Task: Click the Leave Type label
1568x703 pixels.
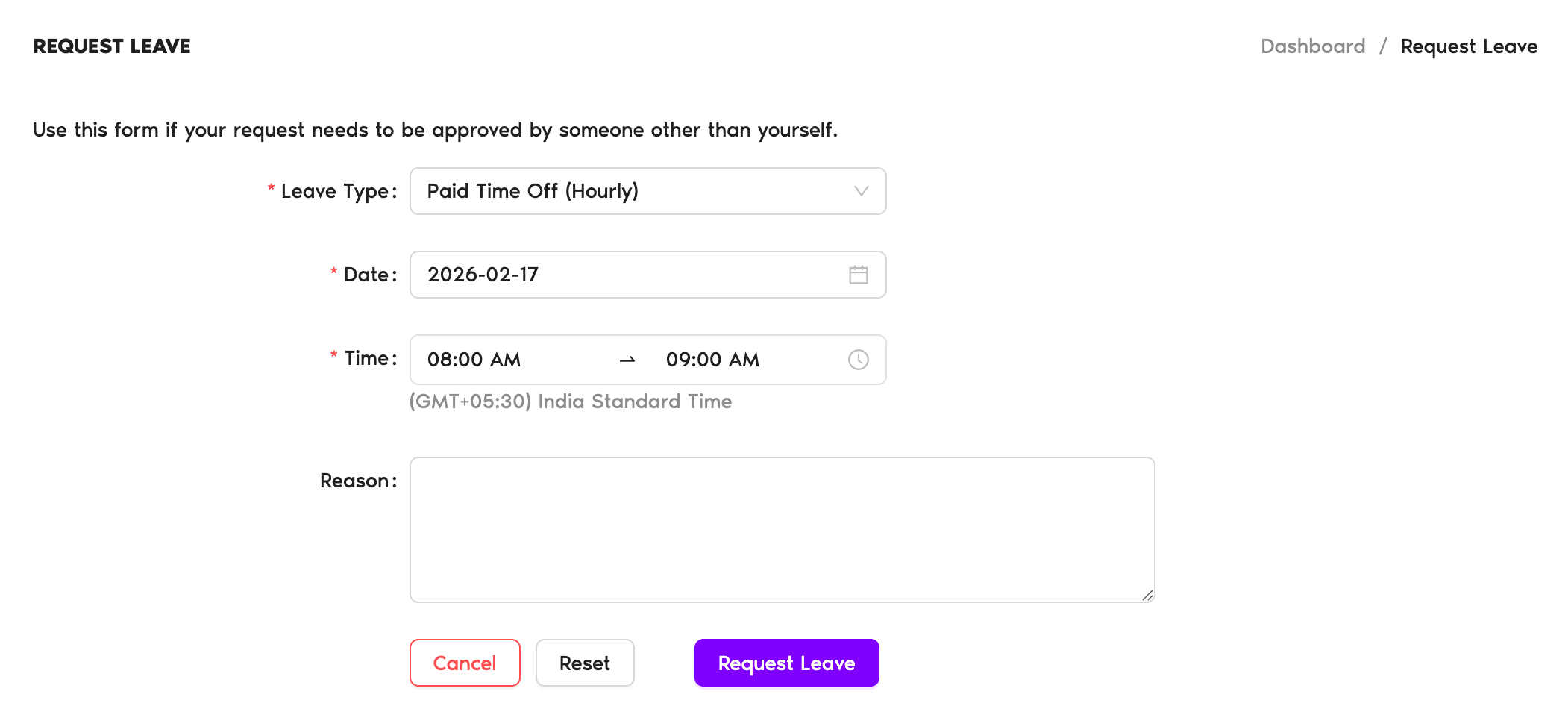Action: coord(338,191)
